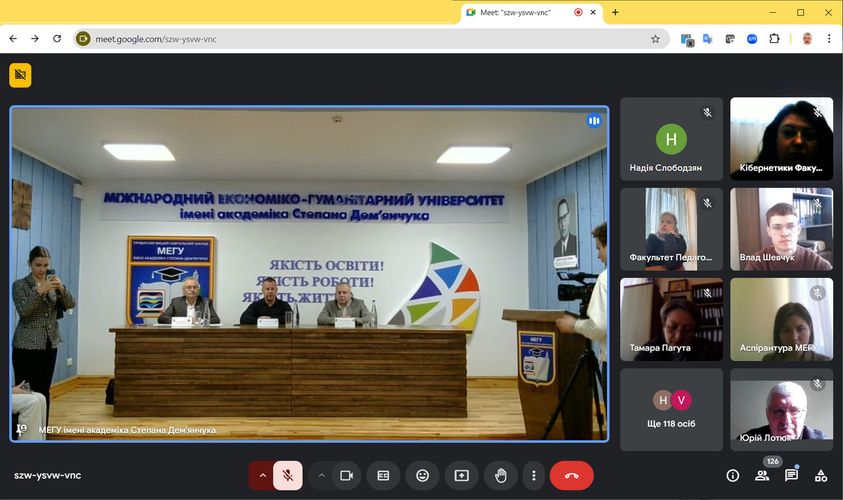Start presenting your screen
The width and height of the screenshot is (843, 500).
462,475
